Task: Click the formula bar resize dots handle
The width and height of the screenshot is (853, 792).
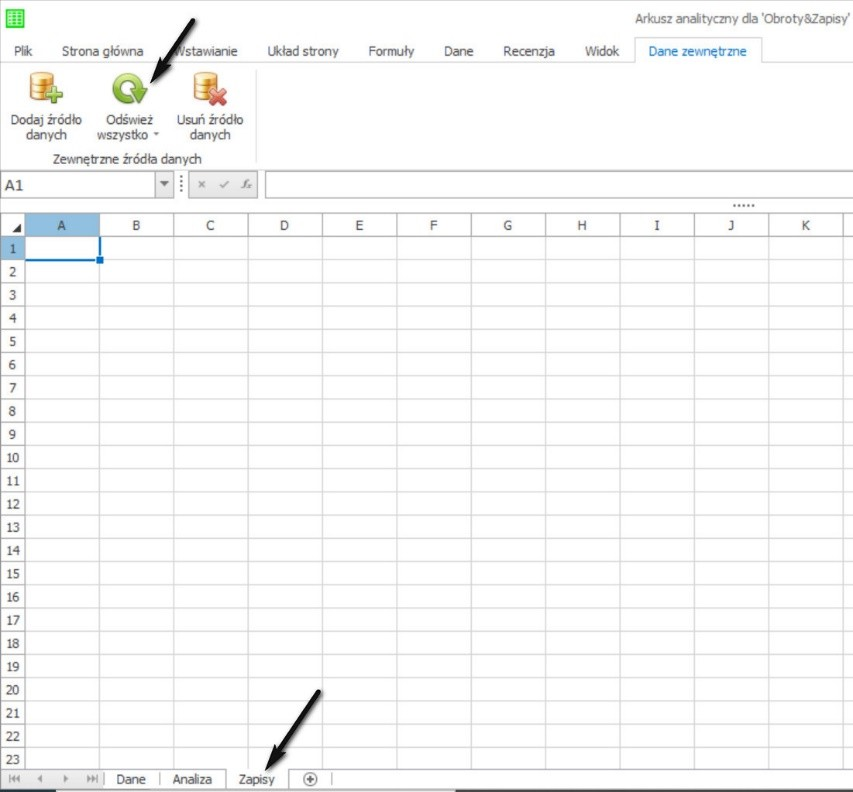Action: click(744, 205)
